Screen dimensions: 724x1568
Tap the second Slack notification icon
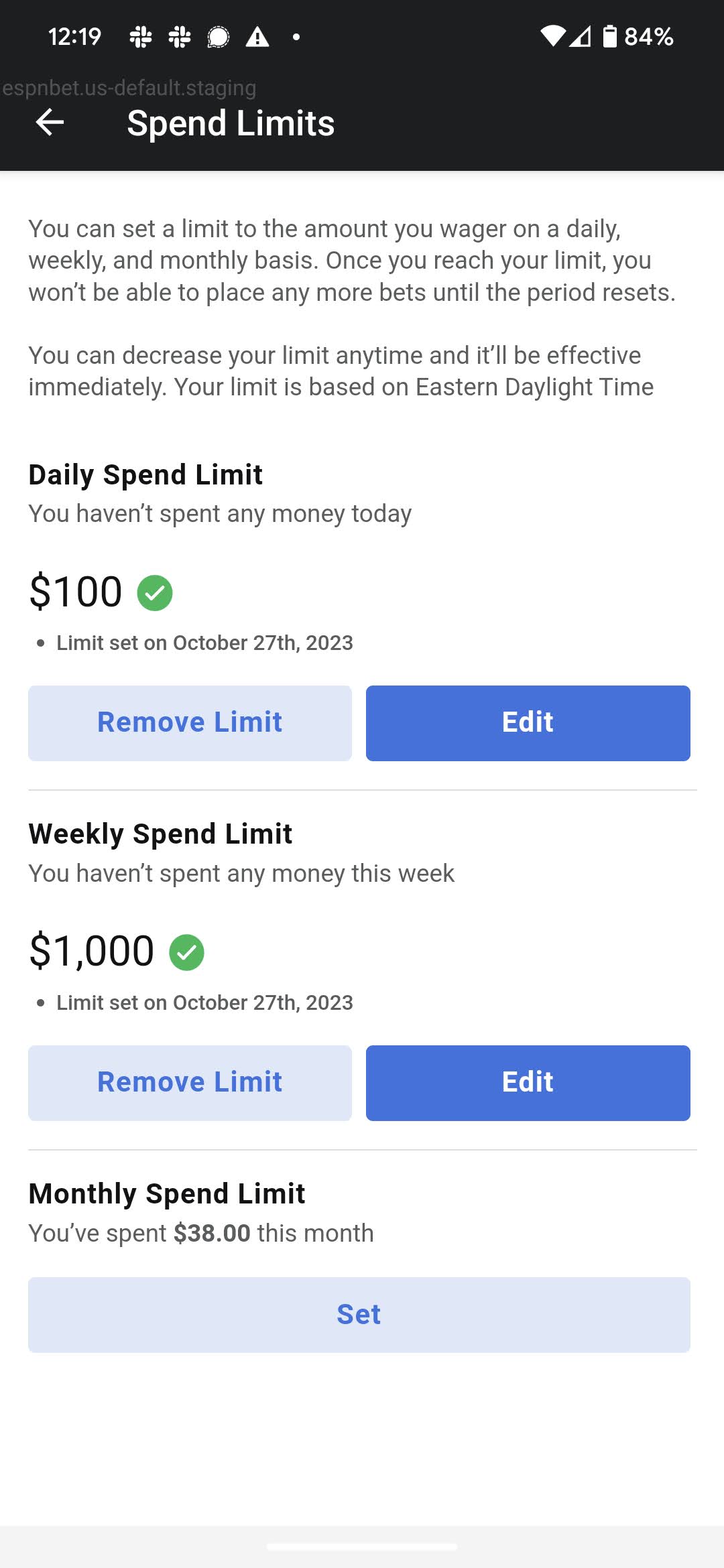click(180, 37)
